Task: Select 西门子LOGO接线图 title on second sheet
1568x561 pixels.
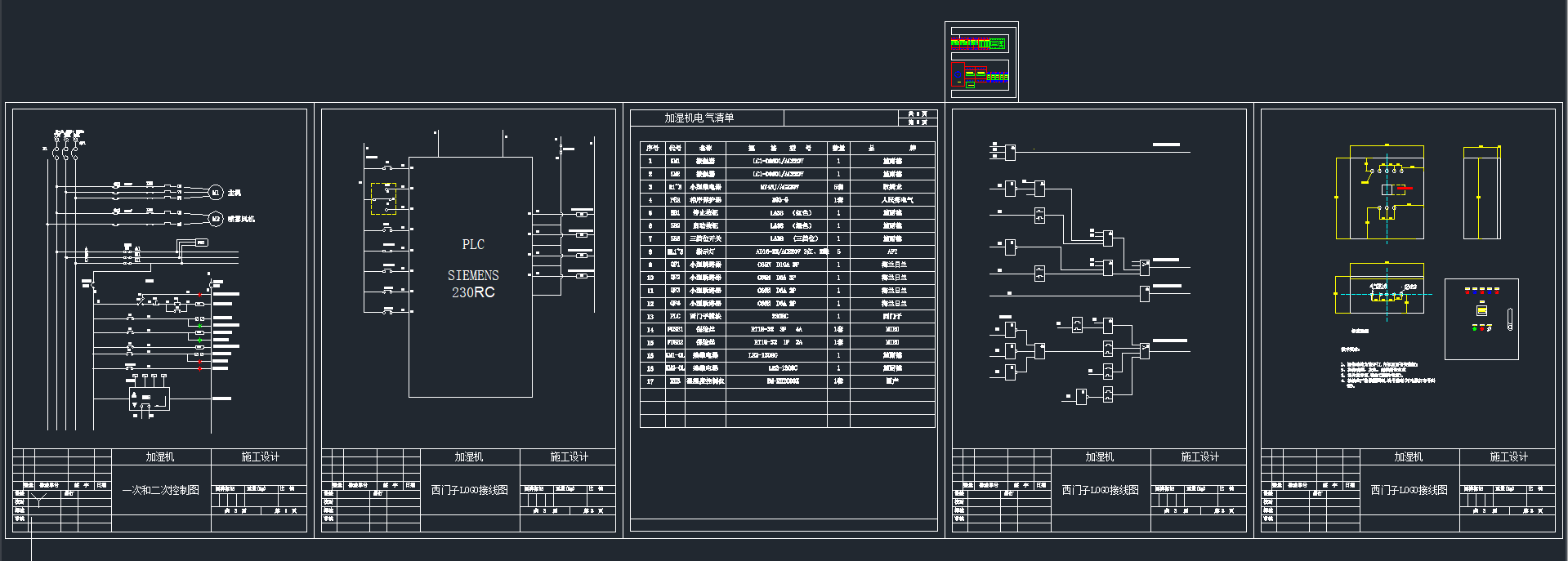Action: pos(470,490)
